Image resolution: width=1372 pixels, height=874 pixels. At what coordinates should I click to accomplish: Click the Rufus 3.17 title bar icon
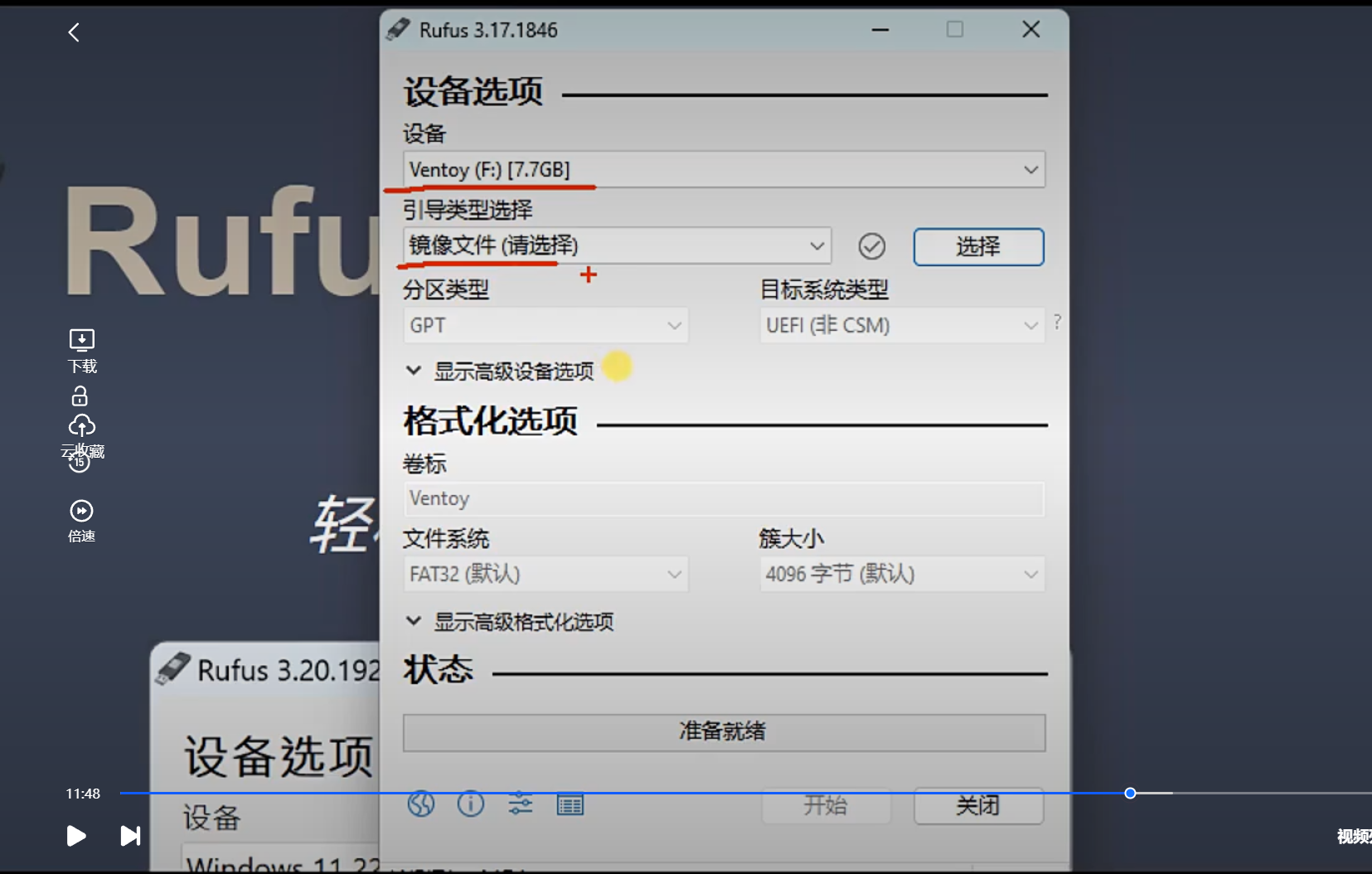pos(398,30)
